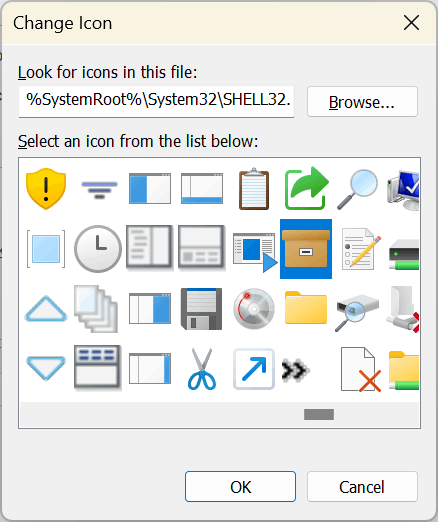This screenshot has width=438, height=522.
Task: Select the folder with green network bar icon
Action: [404, 371]
